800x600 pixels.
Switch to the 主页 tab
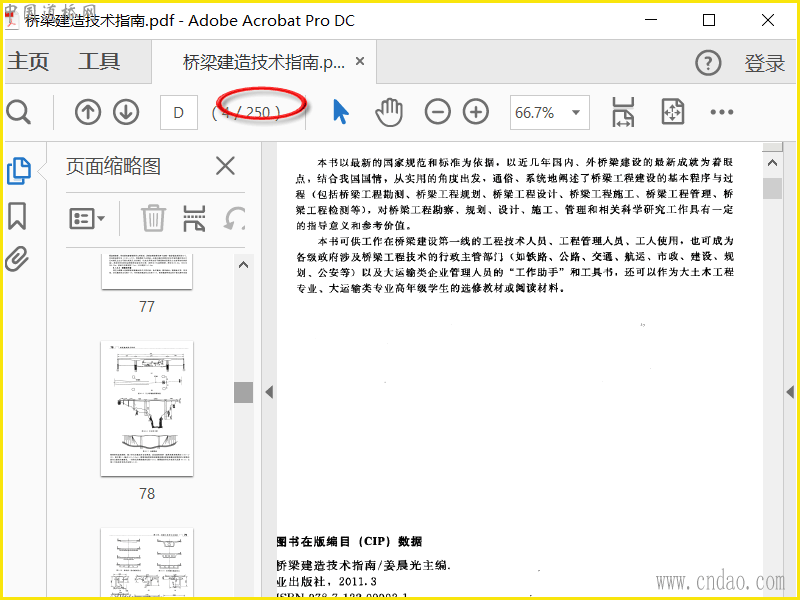(28, 62)
